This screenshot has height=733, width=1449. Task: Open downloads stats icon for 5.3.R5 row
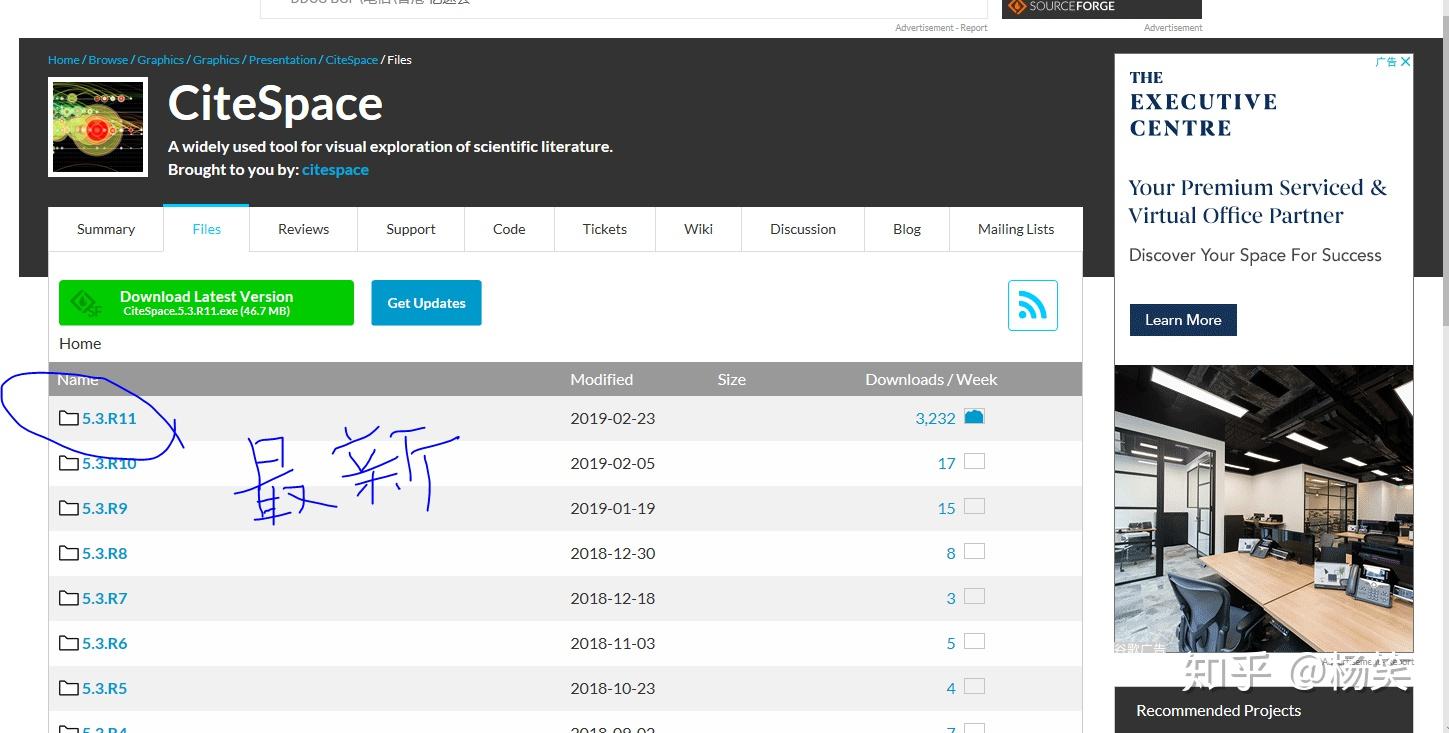(x=974, y=686)
